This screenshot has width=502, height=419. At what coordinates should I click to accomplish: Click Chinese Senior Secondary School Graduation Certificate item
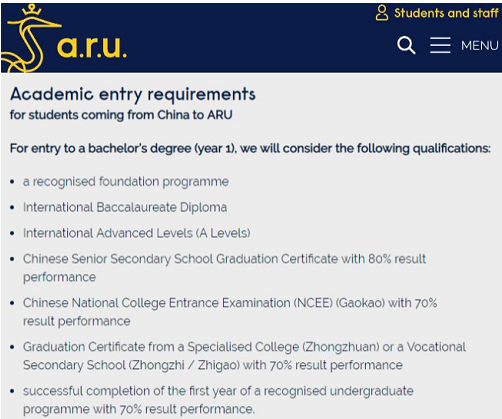tap(224, 268)
